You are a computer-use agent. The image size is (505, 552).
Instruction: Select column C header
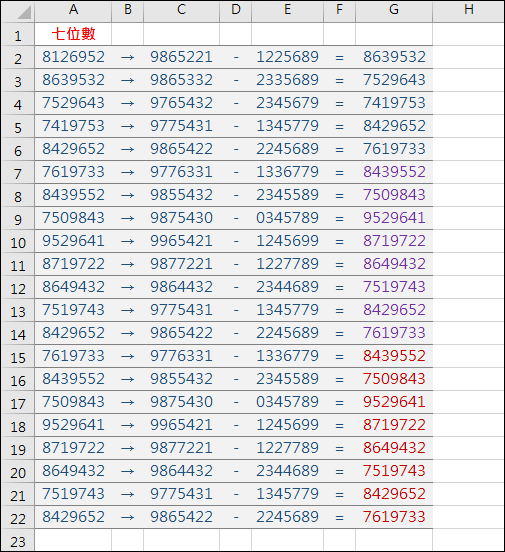click(181, 11)
